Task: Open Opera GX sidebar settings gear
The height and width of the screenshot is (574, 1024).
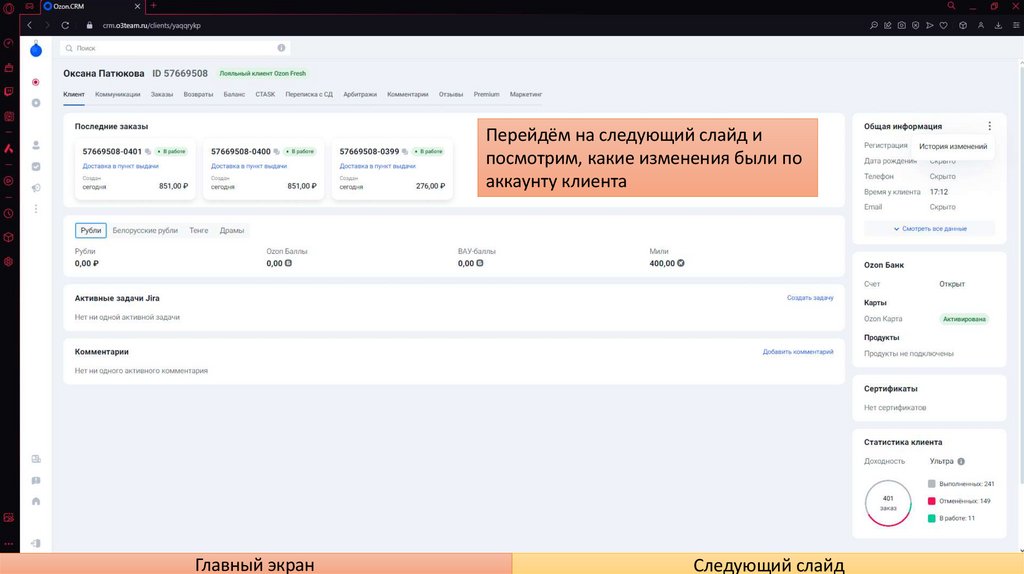Action: (x=8, y=262)
